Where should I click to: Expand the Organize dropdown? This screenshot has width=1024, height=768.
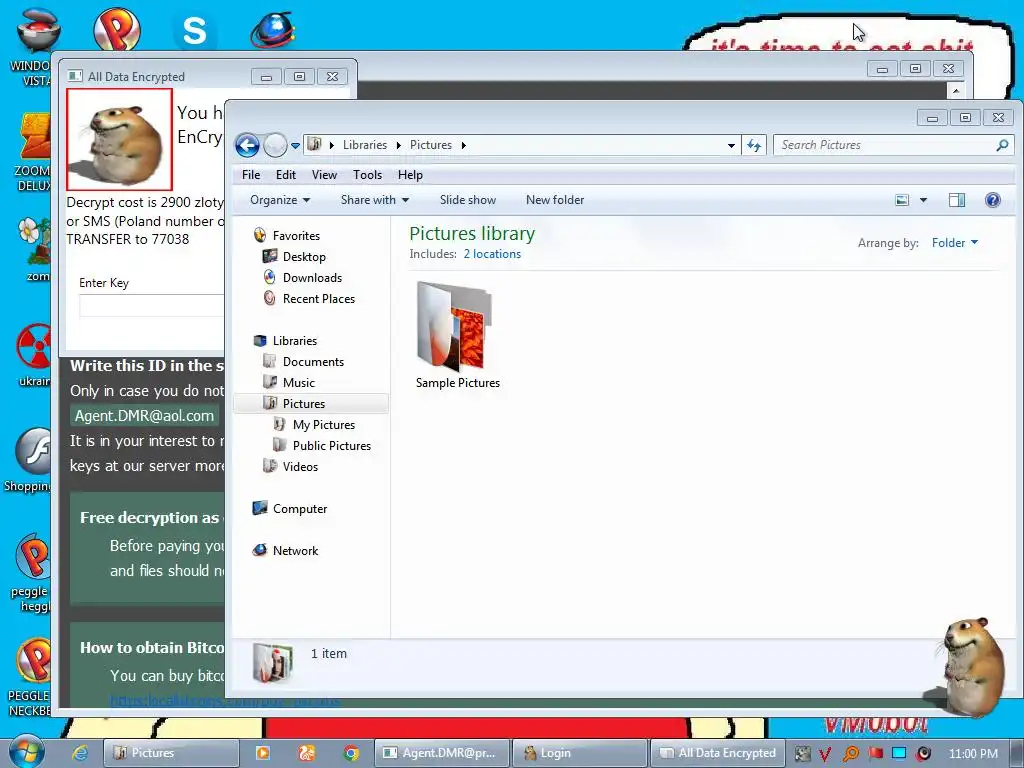coord(280,200)
